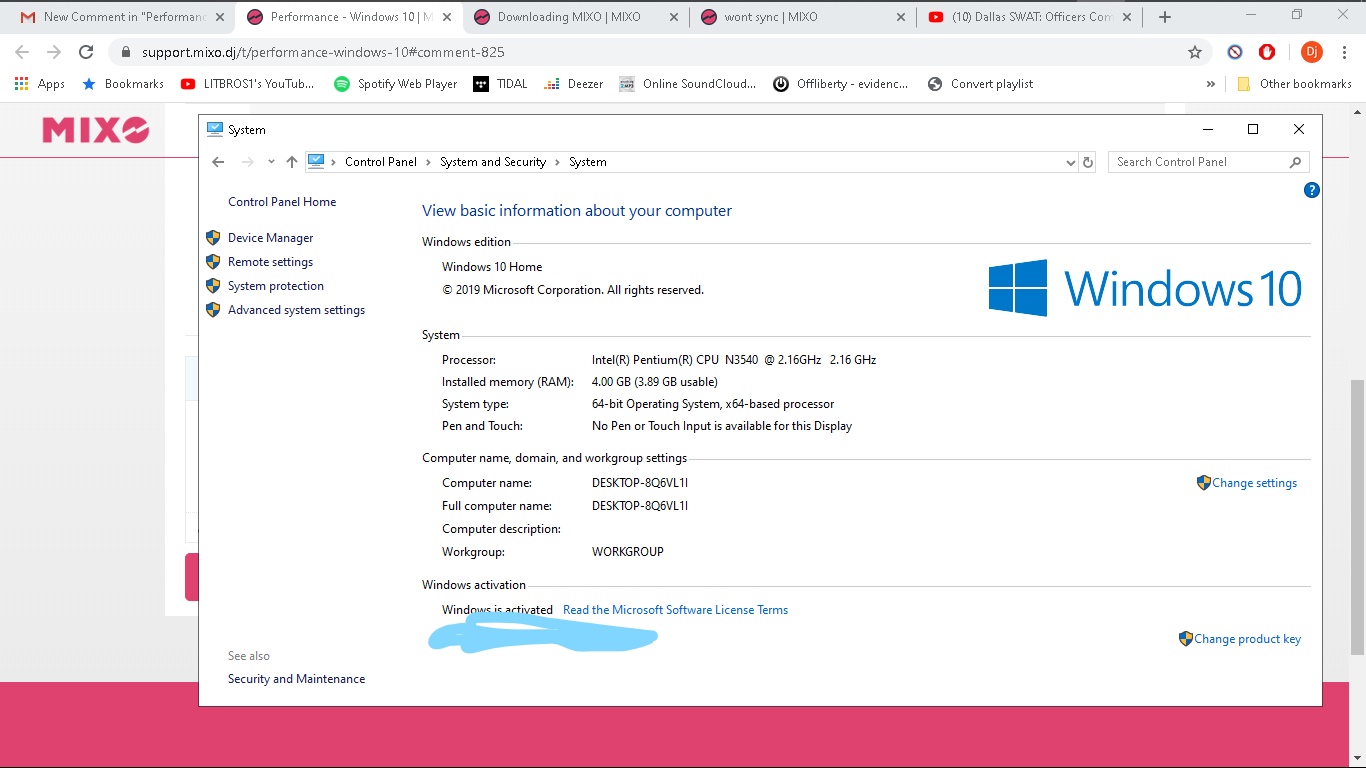Open Device Manager link
The height and width of the screenshot is (768, 1366).
(270, 238)
